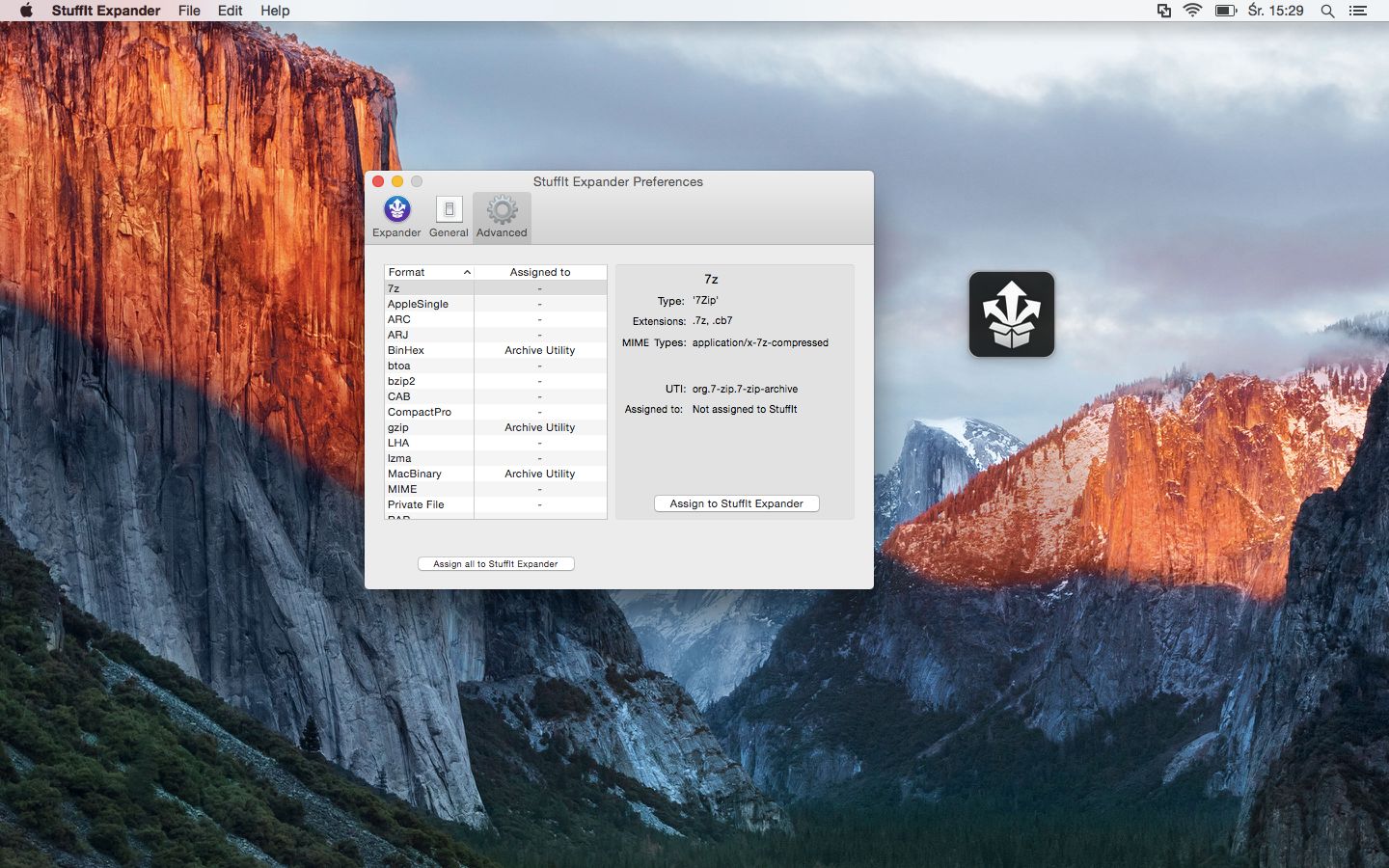
Task: Select the lzma format row
Action: (496, 458)
